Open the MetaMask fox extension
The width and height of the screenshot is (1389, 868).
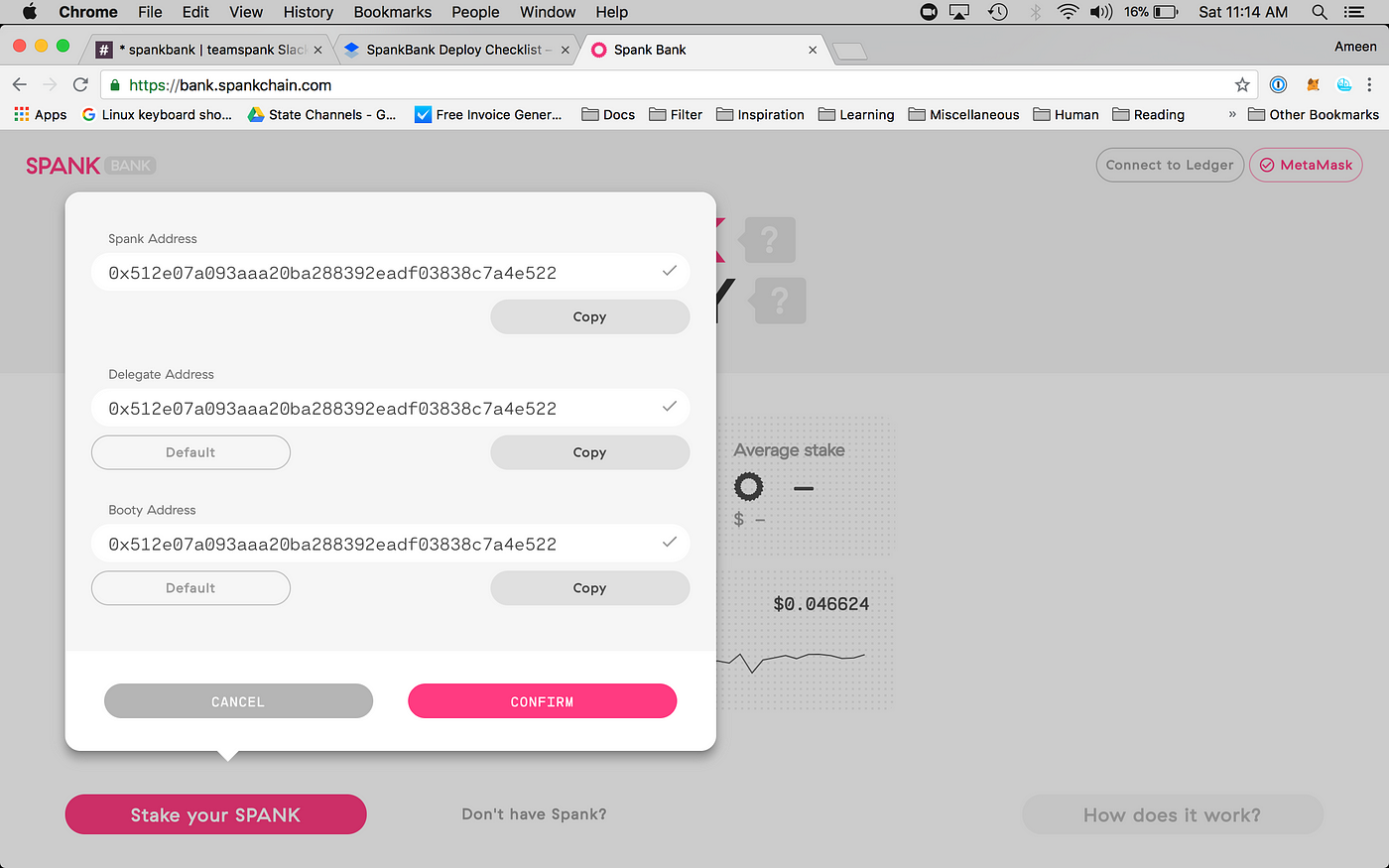pos(1313,84)
